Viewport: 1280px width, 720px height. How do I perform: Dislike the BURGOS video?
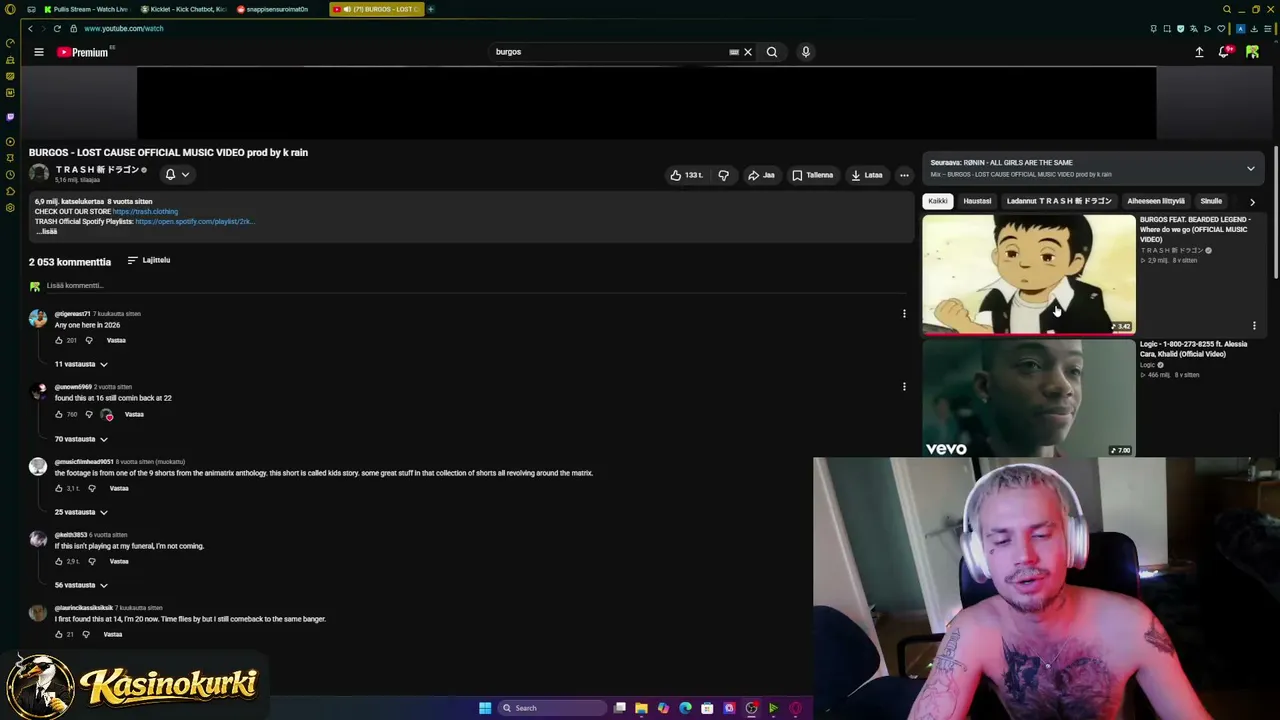tap(723, 175)
